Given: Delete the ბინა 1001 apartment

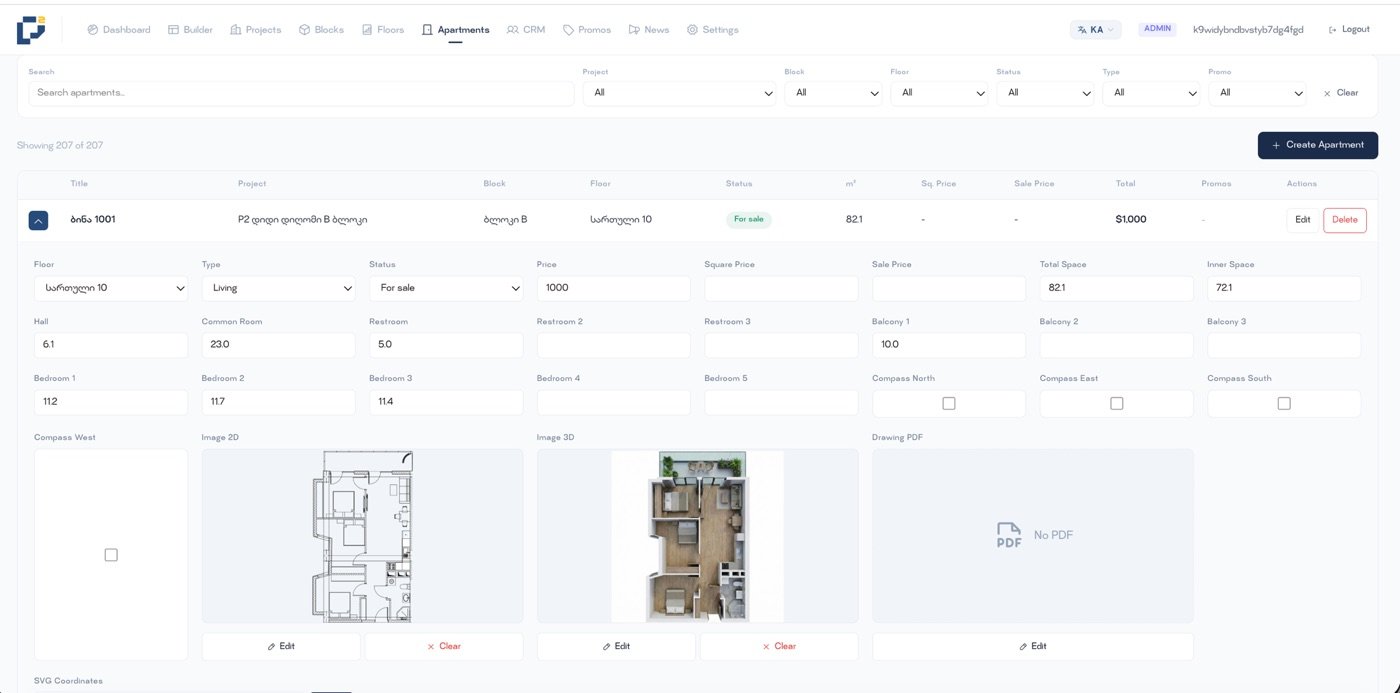Looking at the screenshot, I should [x=1344, y=220].
